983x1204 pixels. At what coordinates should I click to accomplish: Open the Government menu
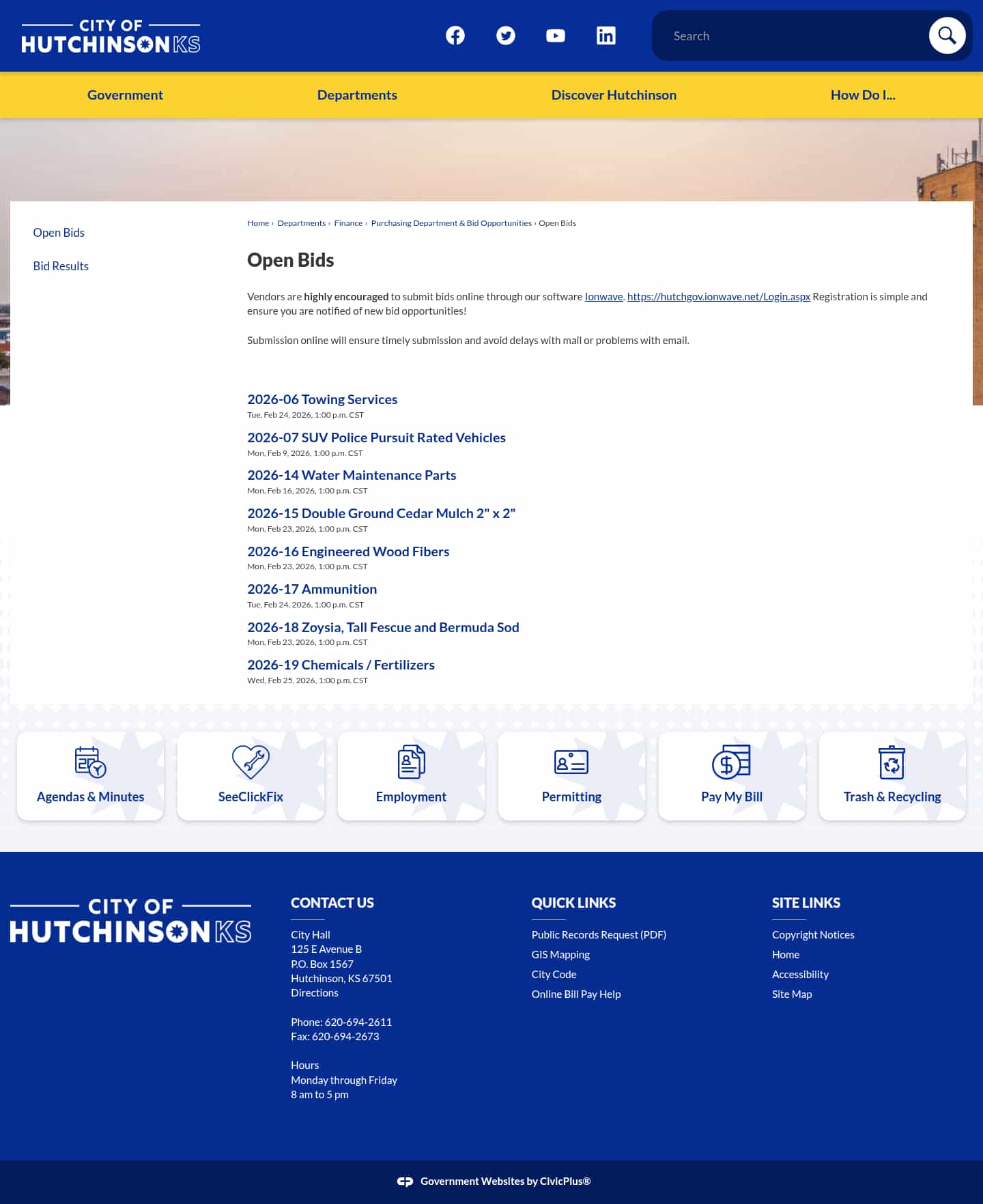pos(125,95)
